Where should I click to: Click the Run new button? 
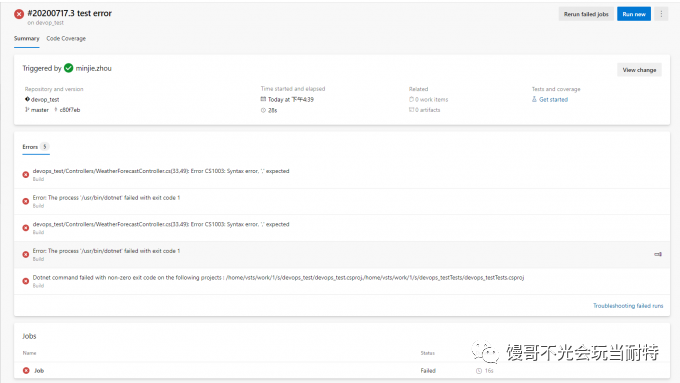click(x=634, y=14)
